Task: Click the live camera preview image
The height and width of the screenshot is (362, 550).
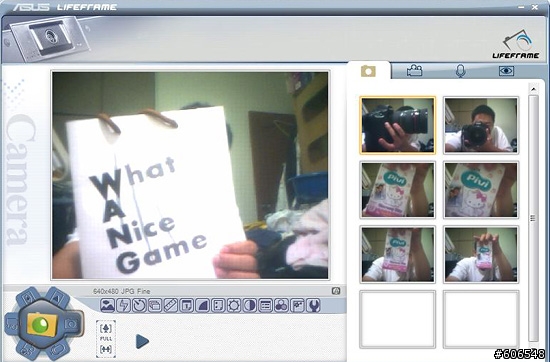Action: 190,175
